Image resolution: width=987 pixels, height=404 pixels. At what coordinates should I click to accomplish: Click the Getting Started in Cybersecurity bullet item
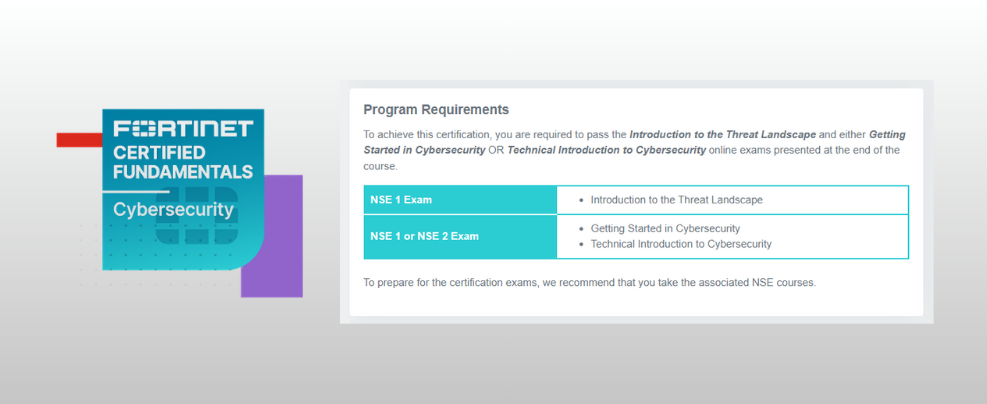[x=665, y=228]
